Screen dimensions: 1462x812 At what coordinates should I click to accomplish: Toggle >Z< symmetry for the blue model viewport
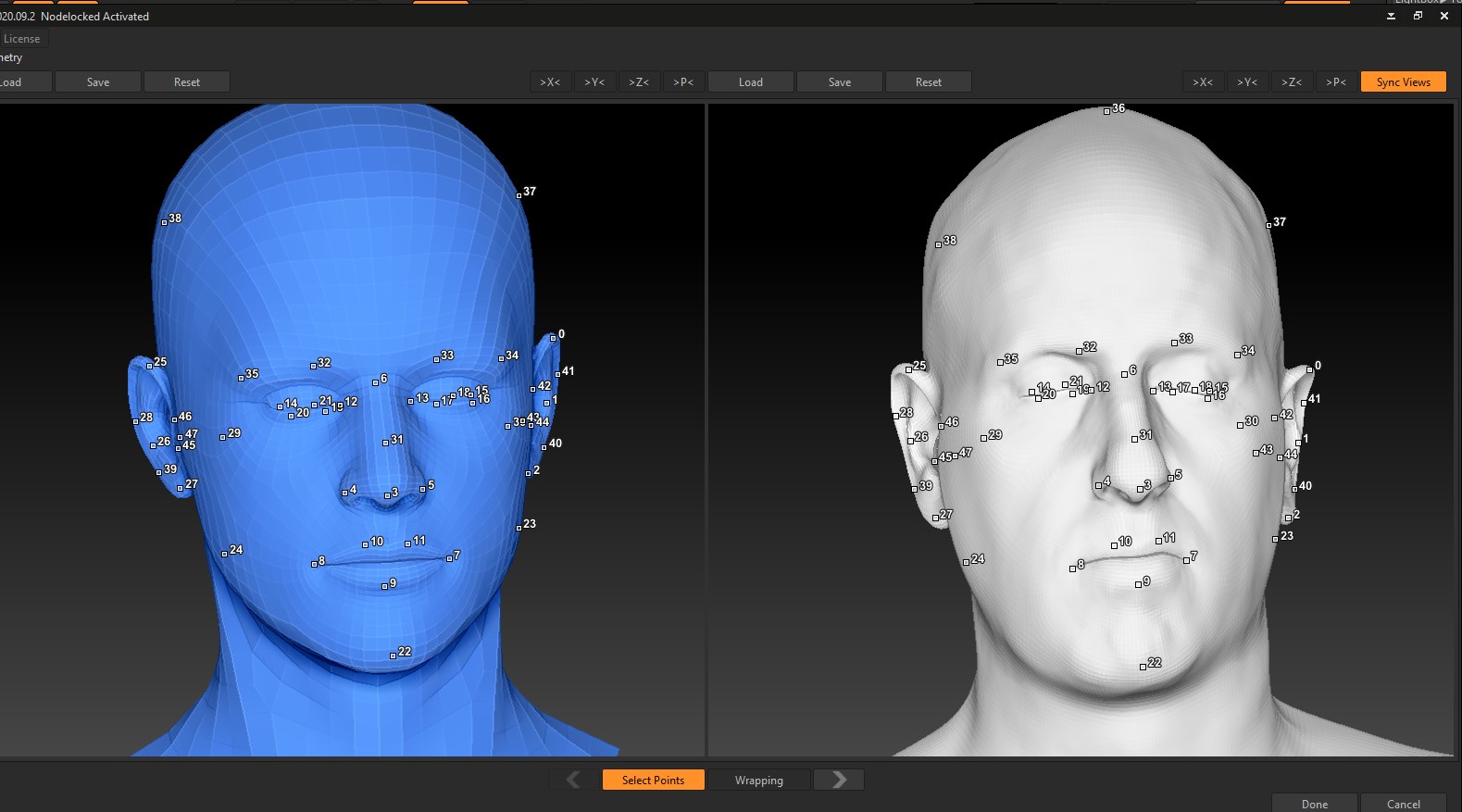(639, 82)
